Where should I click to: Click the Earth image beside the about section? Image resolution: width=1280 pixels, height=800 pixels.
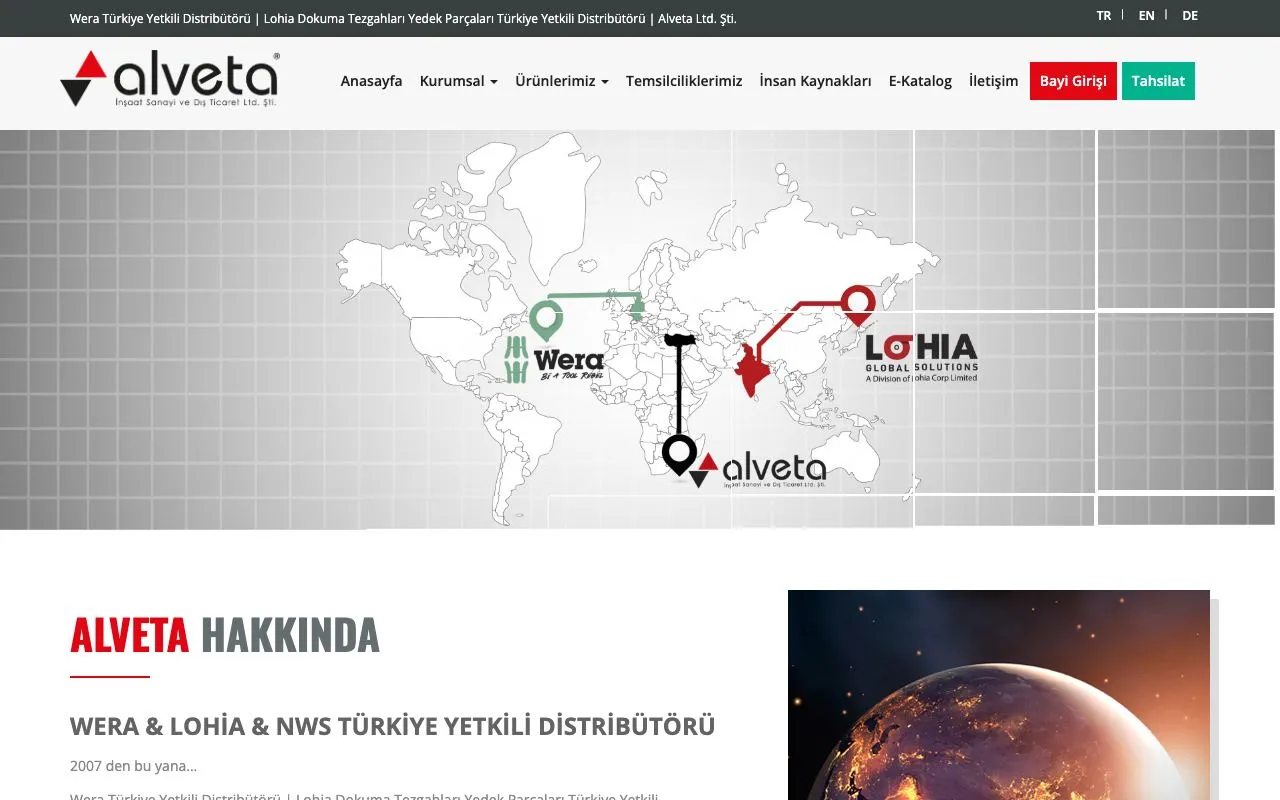point(999,695)
